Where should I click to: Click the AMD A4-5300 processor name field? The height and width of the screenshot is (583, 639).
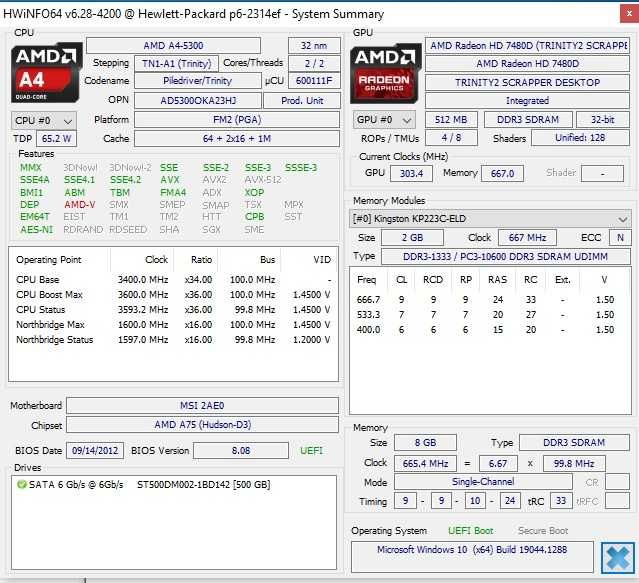click(x=173, y=46)
